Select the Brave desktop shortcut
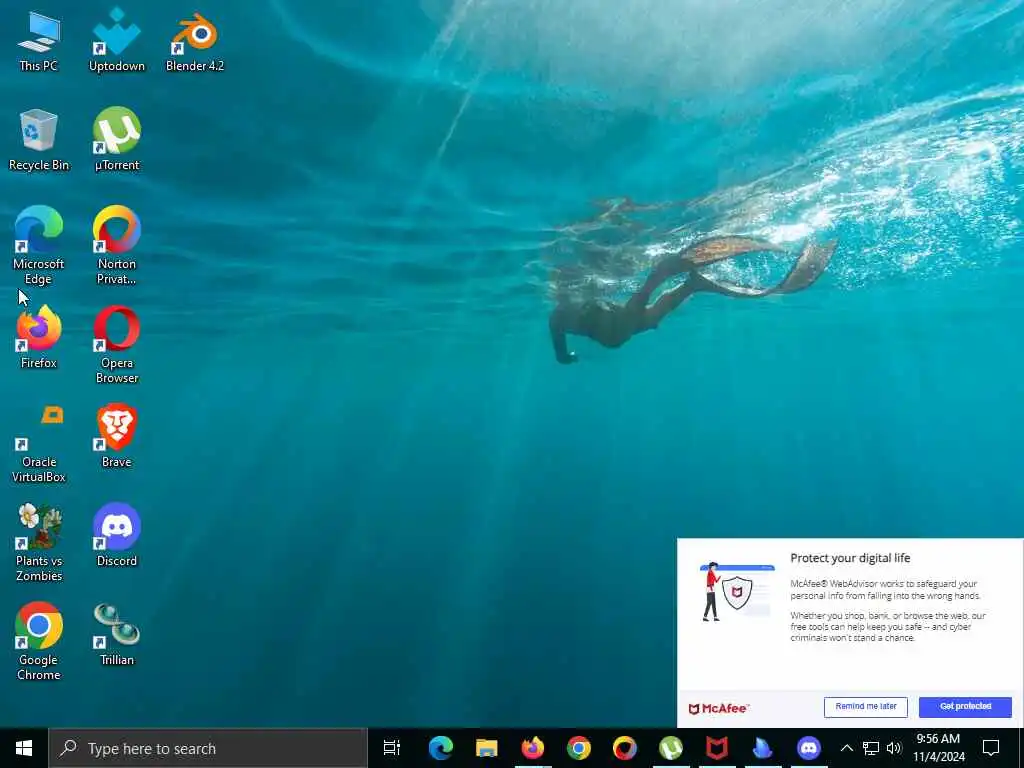 116,436
